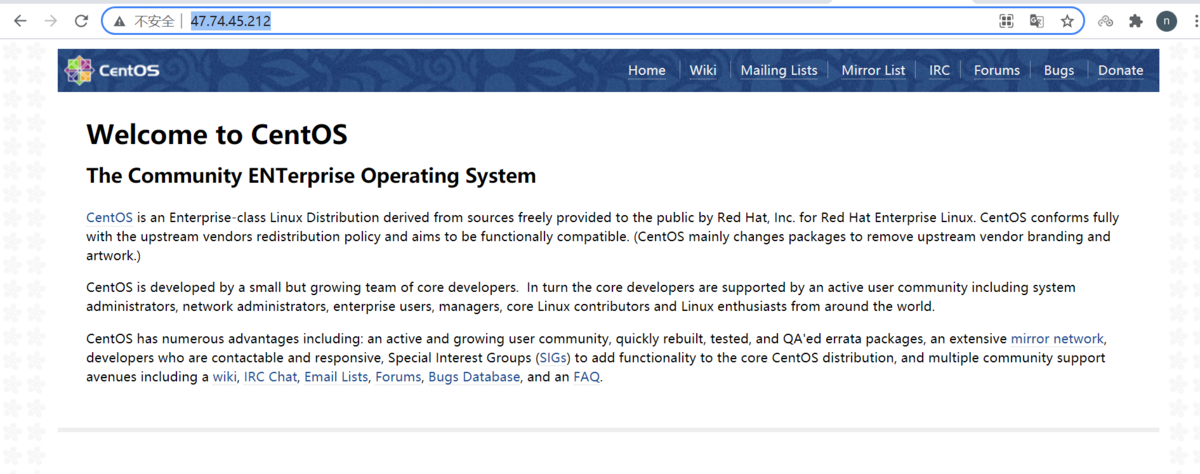Click the browser forward arrow
The width and height of the screenshot is (1200, 474).
coord(51,21)
